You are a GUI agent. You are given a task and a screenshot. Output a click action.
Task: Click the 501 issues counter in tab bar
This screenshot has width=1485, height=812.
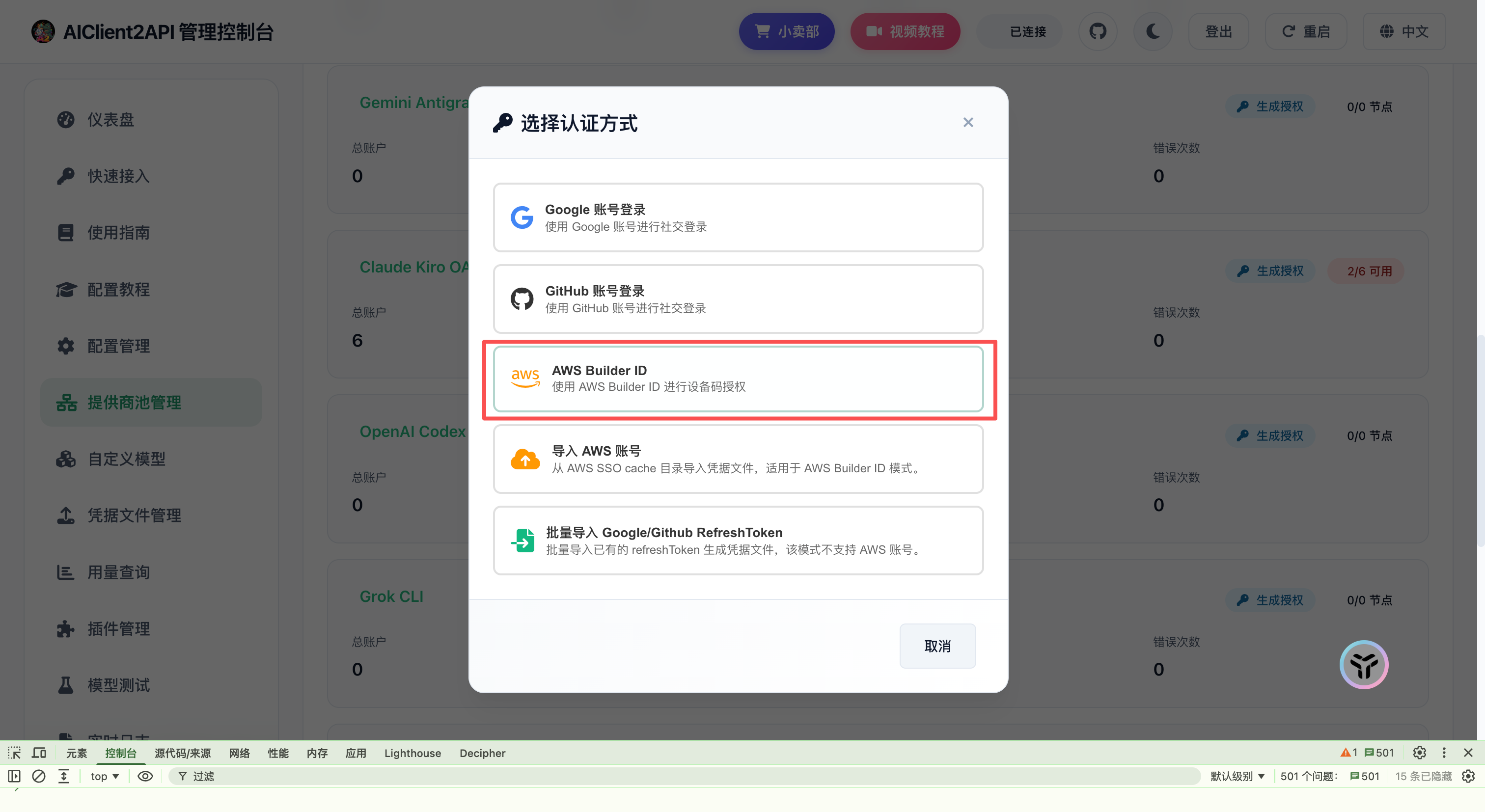click(1379, 753)
